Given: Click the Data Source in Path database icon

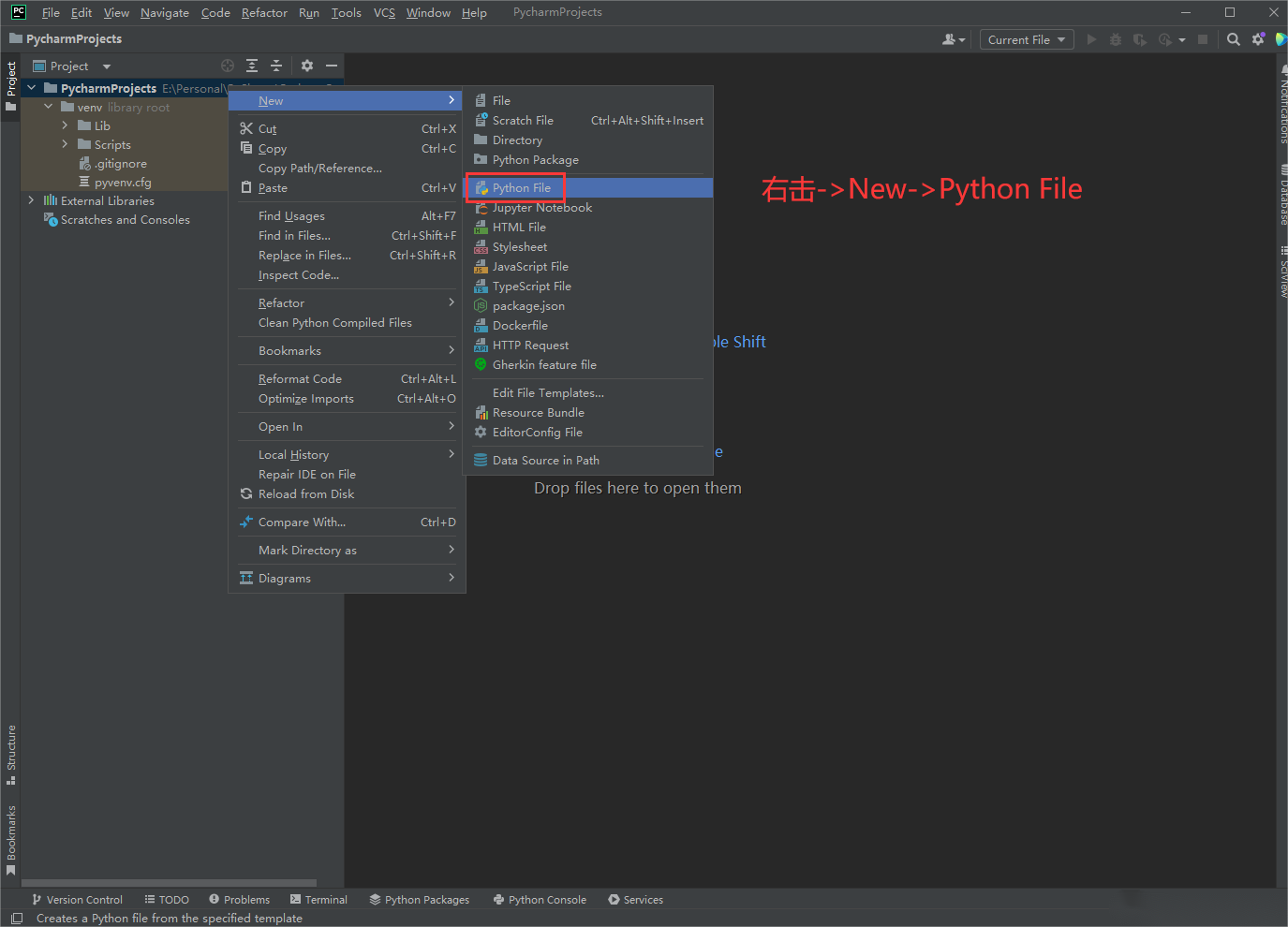Looking at the screenshot, I should [481, 460].
